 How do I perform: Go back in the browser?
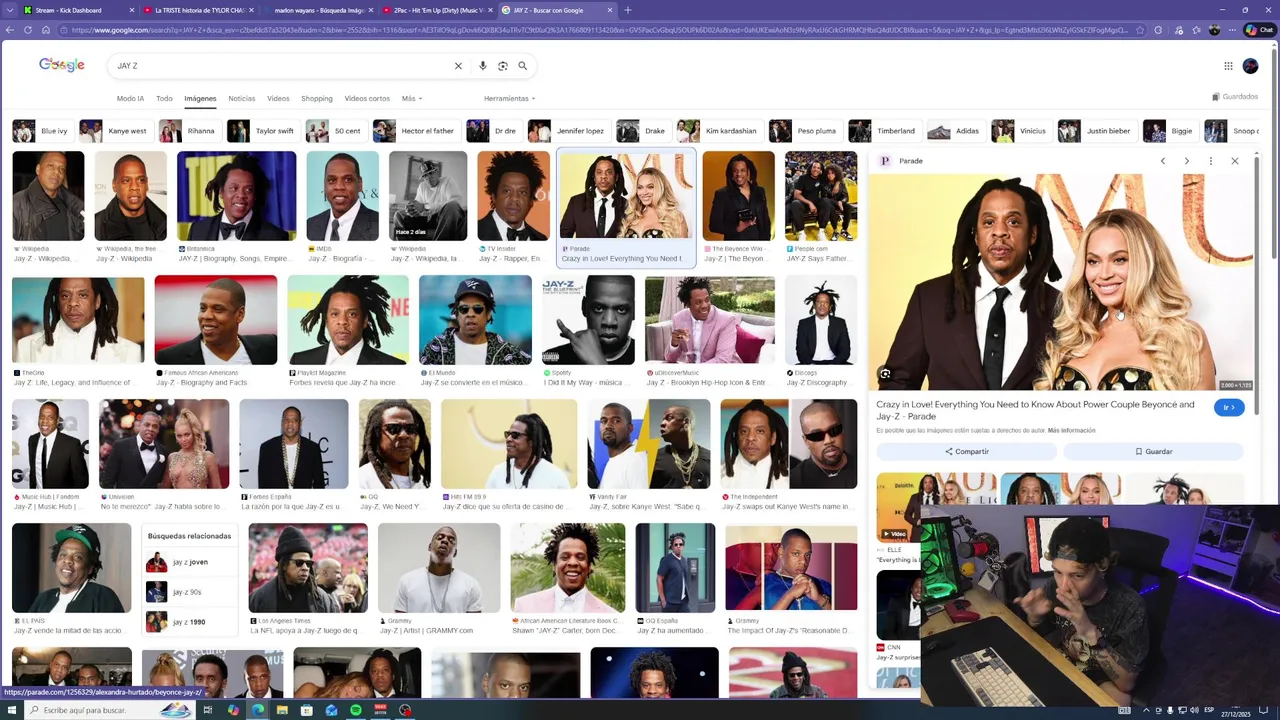10,30
